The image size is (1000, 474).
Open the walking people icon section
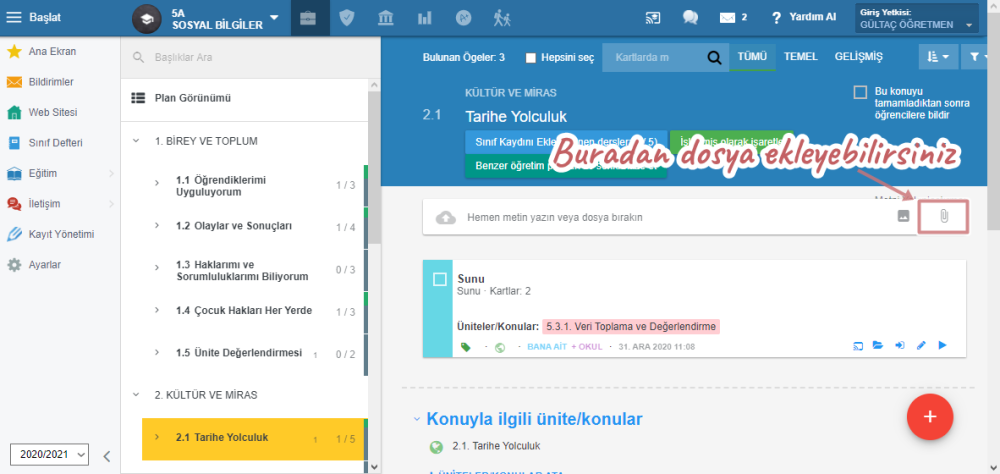[x=502, y=19]
